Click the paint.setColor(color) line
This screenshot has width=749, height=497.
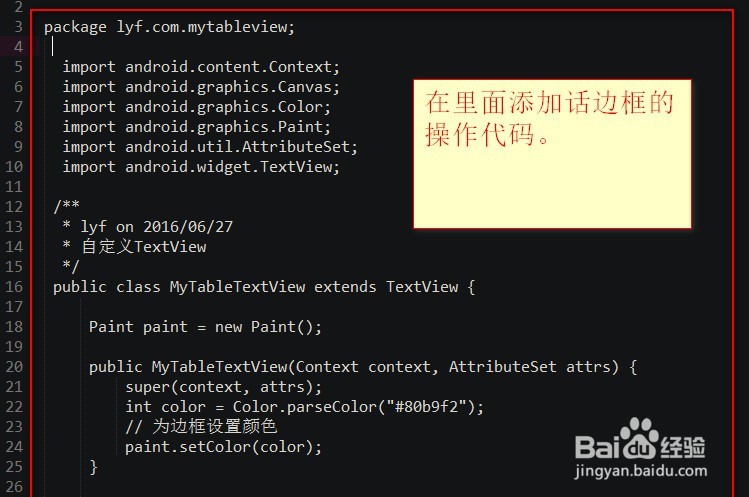click(224, 447)
